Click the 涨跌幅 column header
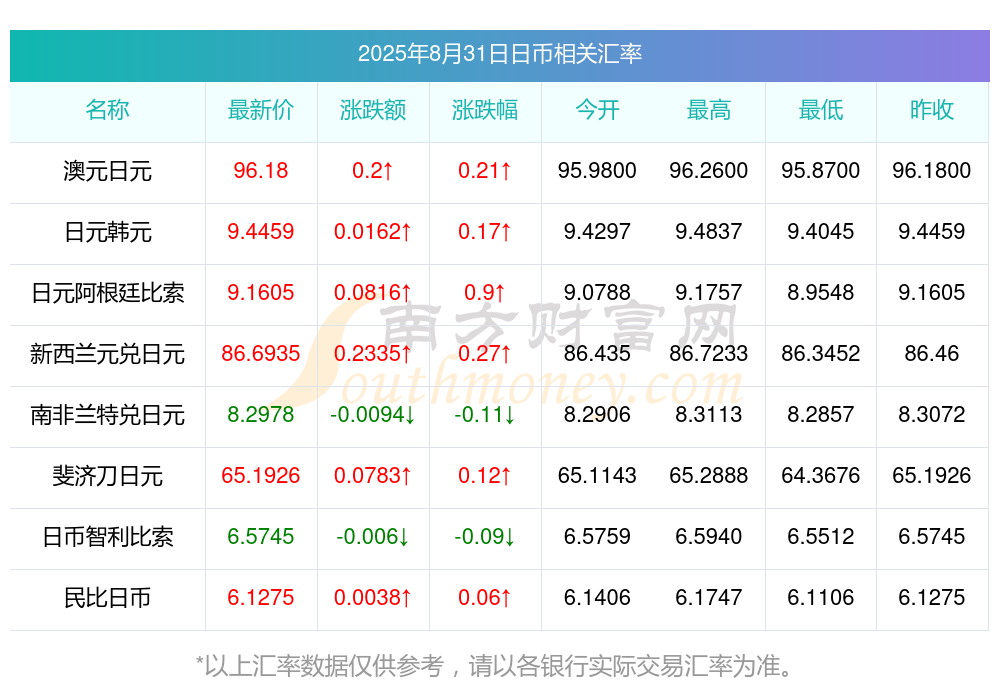 485,110
